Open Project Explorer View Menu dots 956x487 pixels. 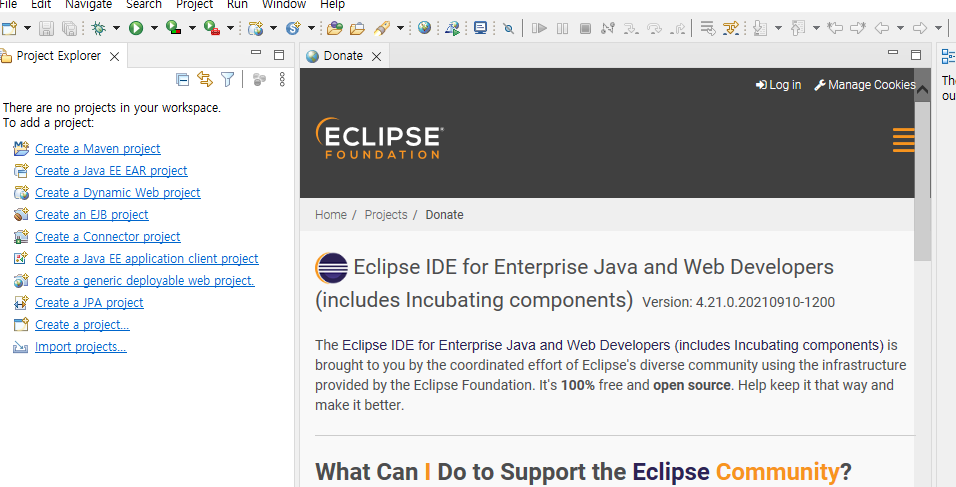tap(282, 79)
